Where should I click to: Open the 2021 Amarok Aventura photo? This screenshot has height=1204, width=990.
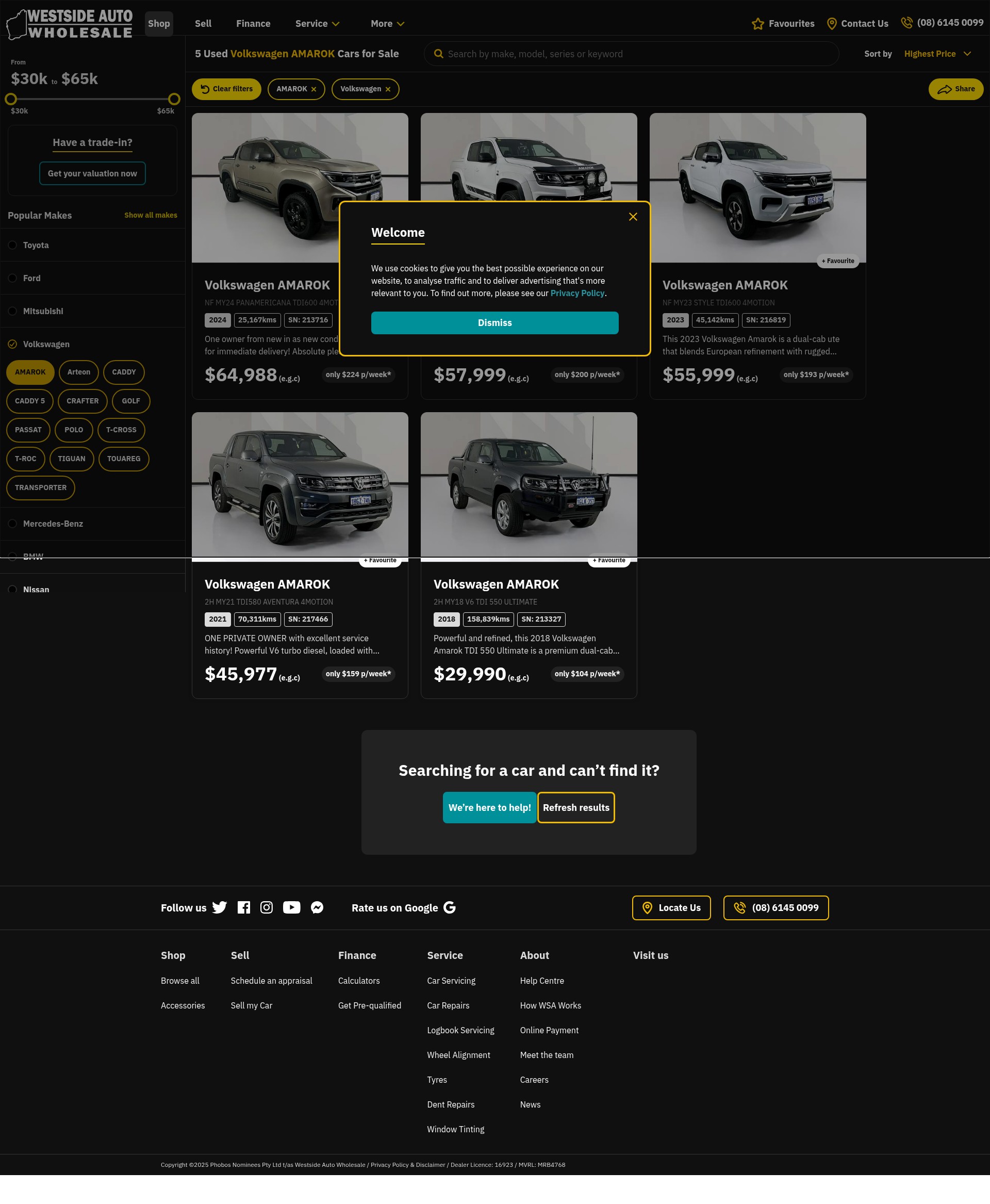pos(300,487)
